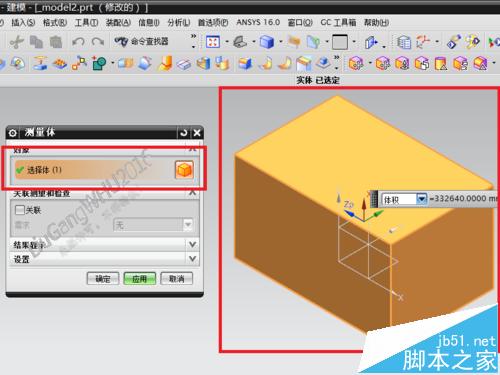
Task: Reset the Measure Bodies dialog with arrow icon
Action: pos(184,133)
